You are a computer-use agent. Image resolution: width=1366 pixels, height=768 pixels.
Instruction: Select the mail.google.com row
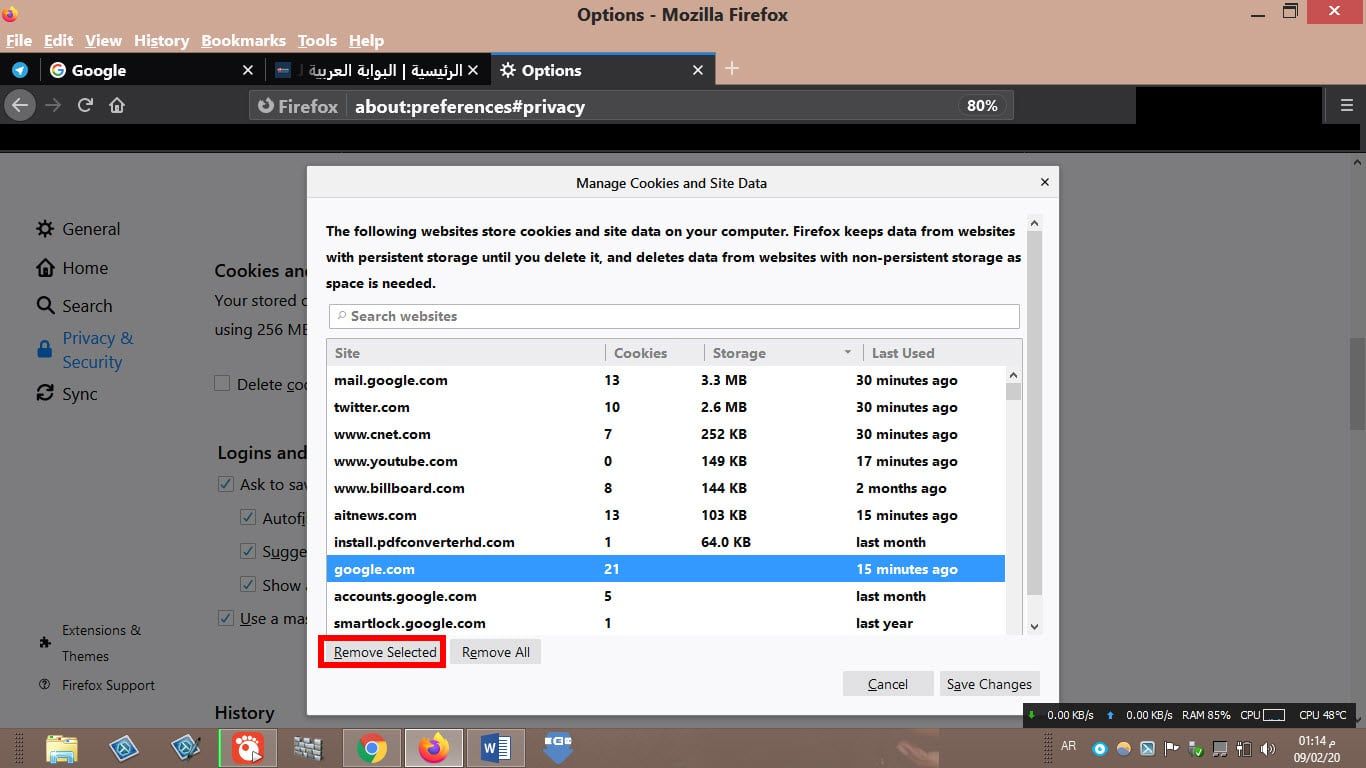pos(665,380)
